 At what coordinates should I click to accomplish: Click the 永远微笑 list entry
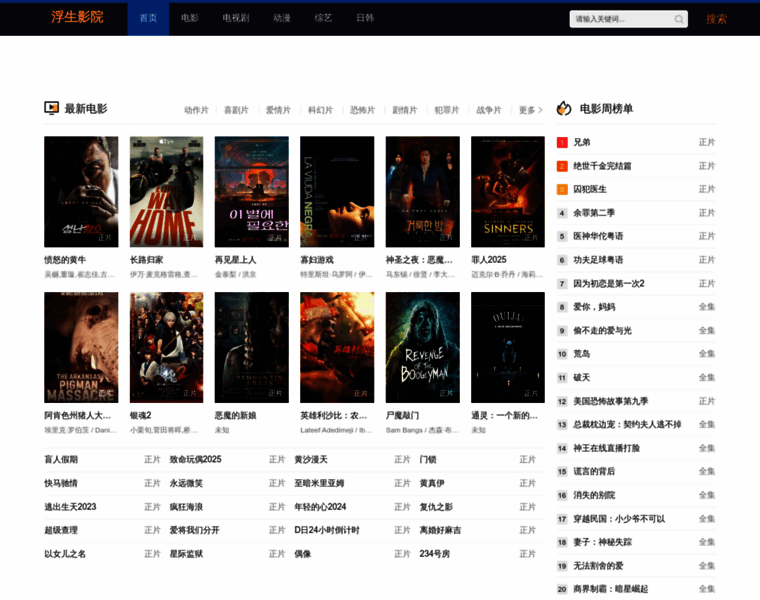click(186, 483)
